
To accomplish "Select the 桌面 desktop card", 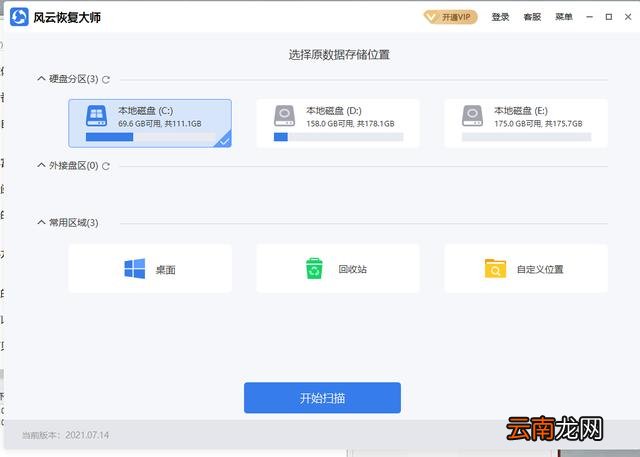I will 150,268.
